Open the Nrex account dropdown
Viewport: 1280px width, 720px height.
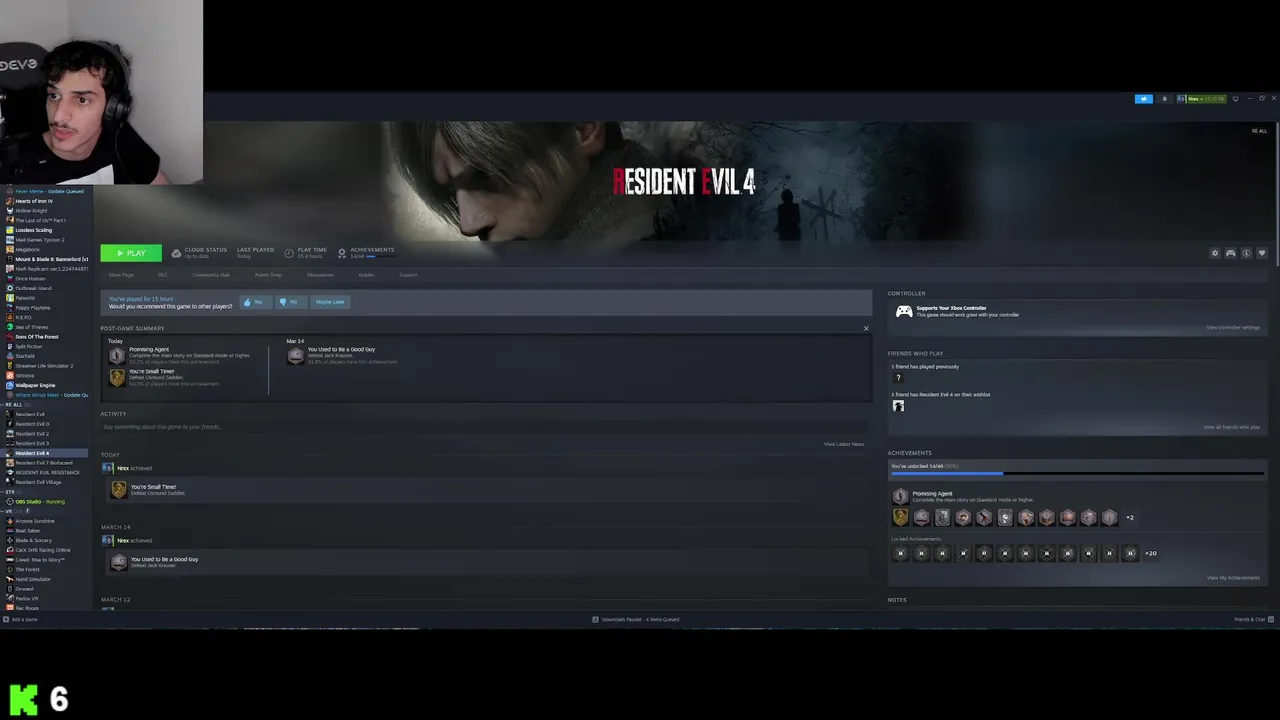[1201, 99]
